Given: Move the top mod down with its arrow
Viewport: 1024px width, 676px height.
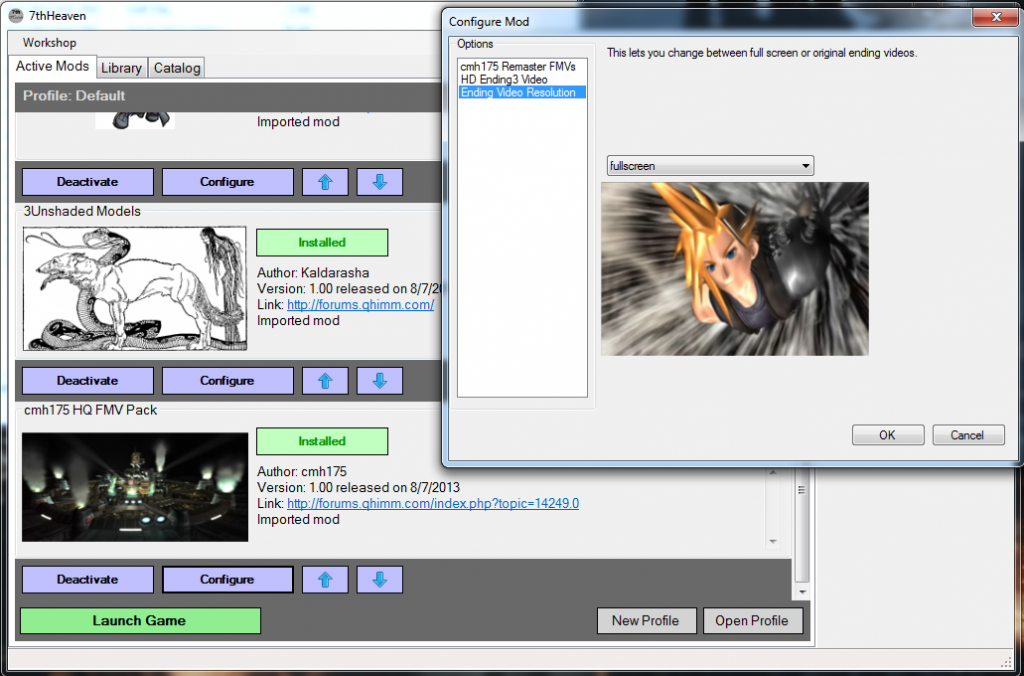Looking at the screenshot, I should click(379, 182).
